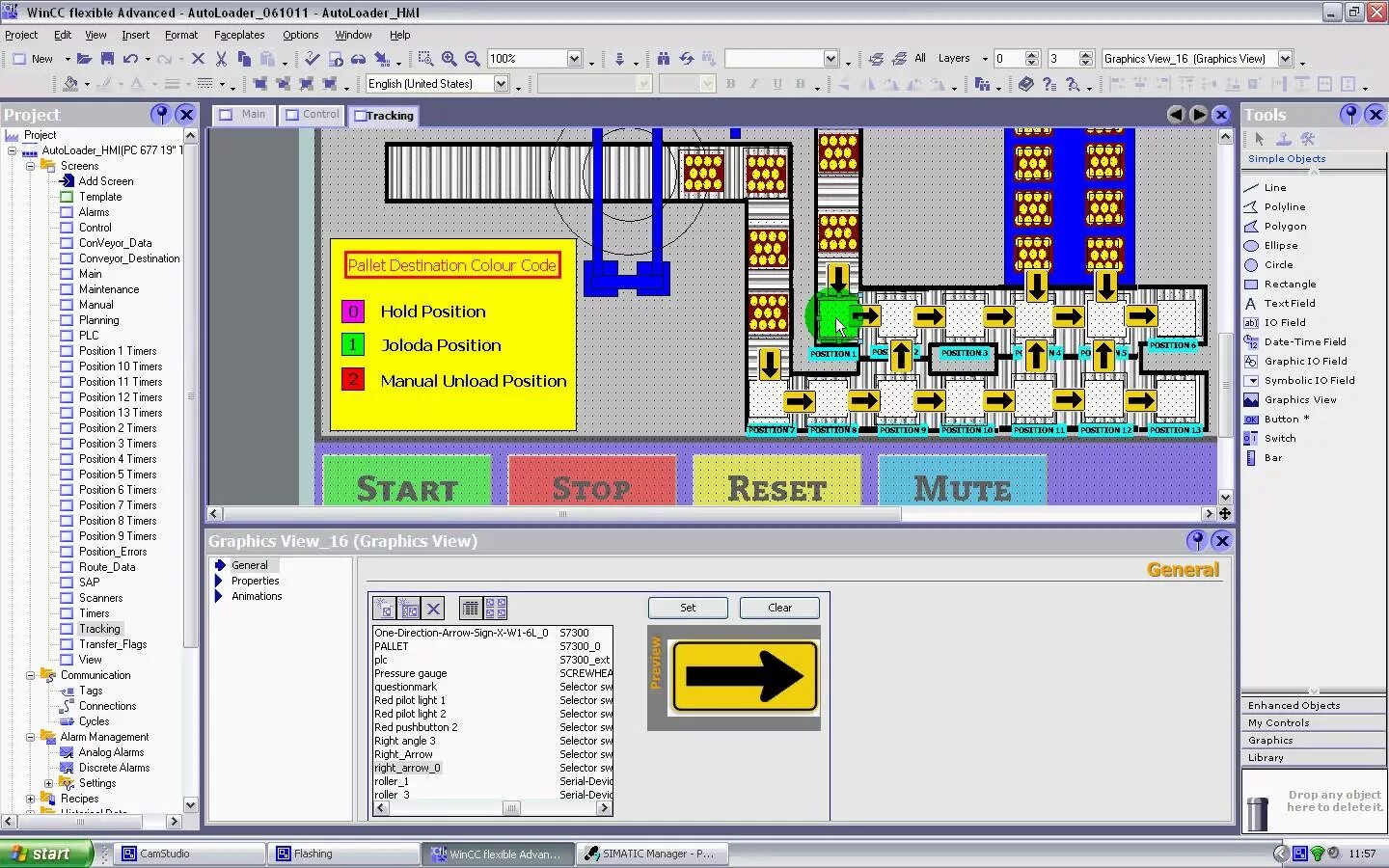Collapse the Alarm Management folder

(x=30, y=737)
